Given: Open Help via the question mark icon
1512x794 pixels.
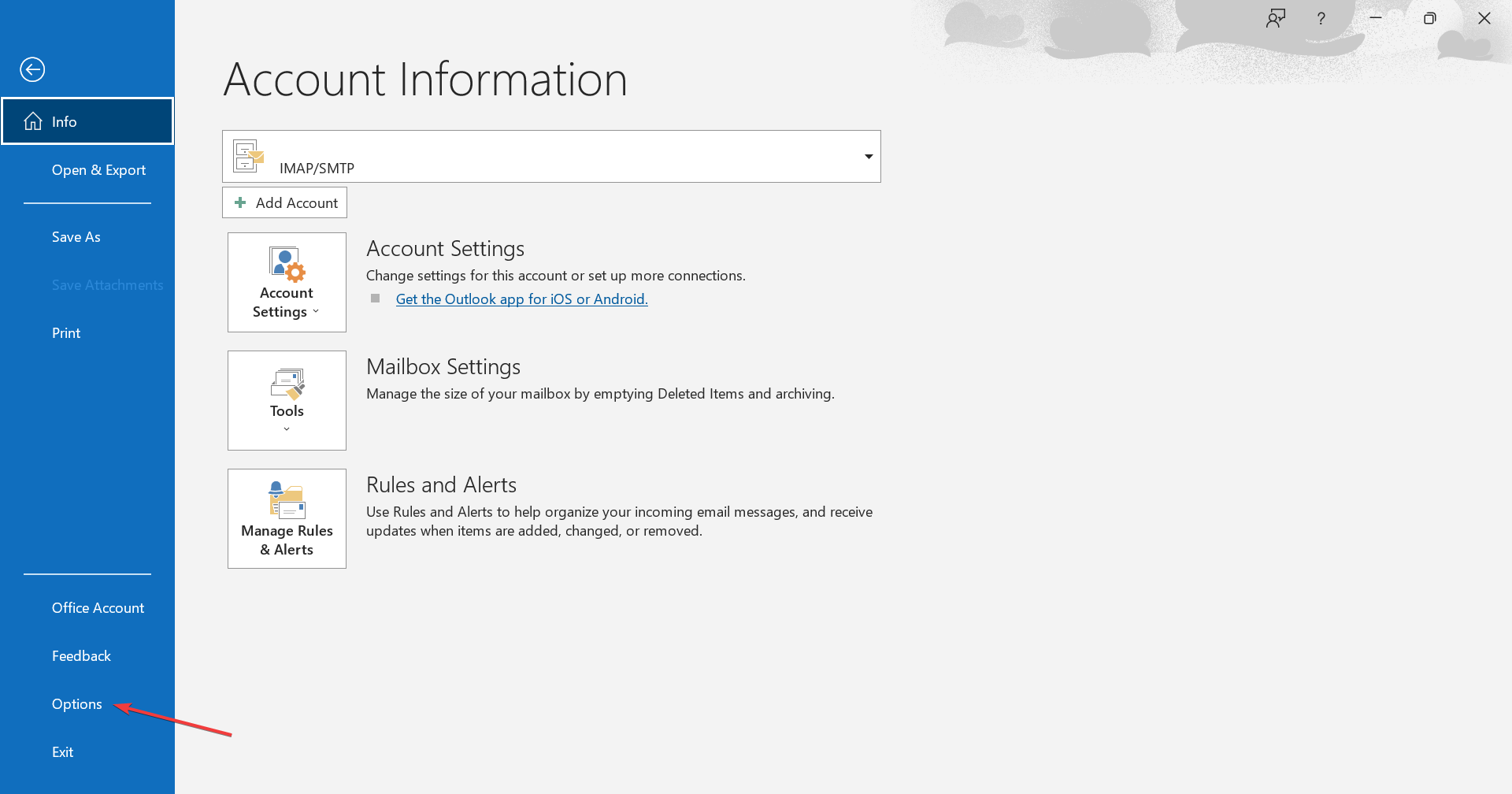Looking at the screenshot, I should pos(1321,17).
